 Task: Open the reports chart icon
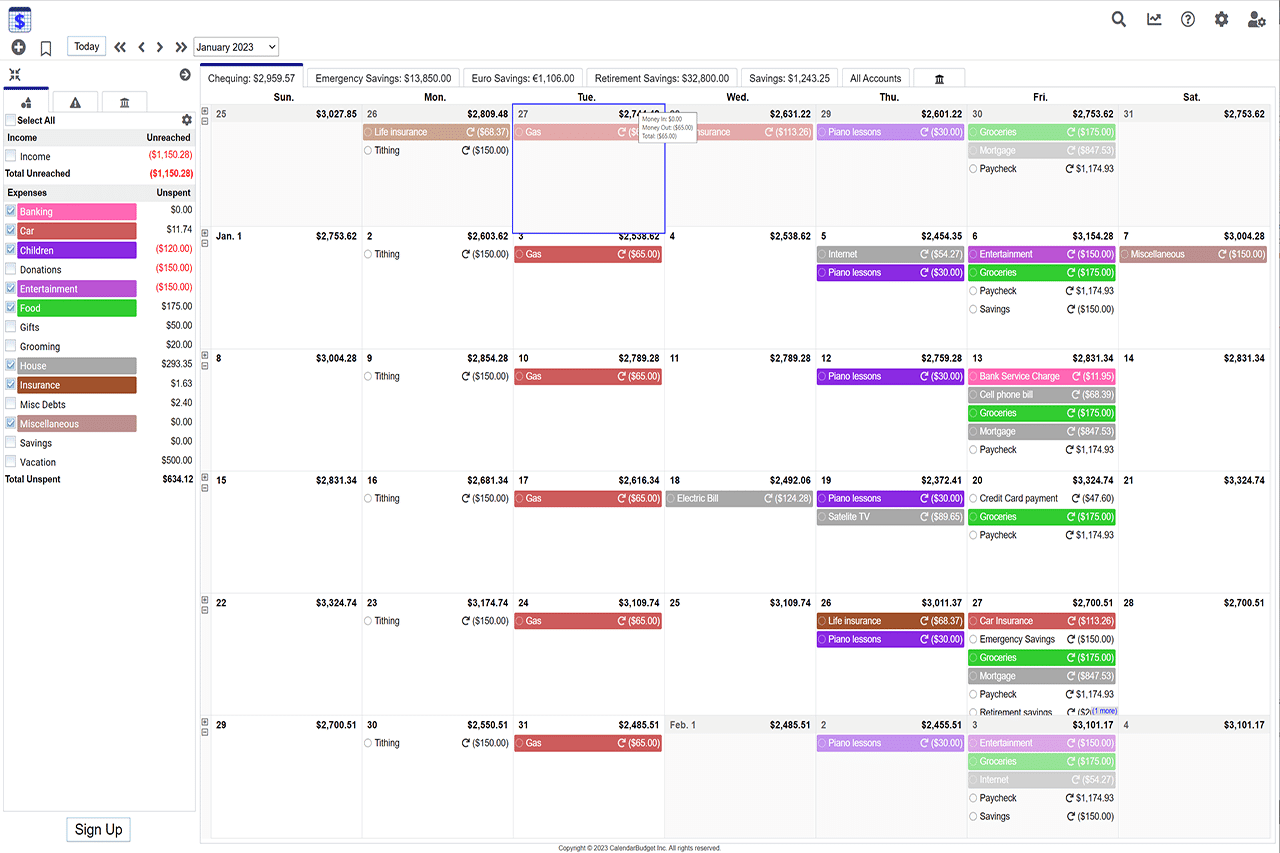(1154, 19)
